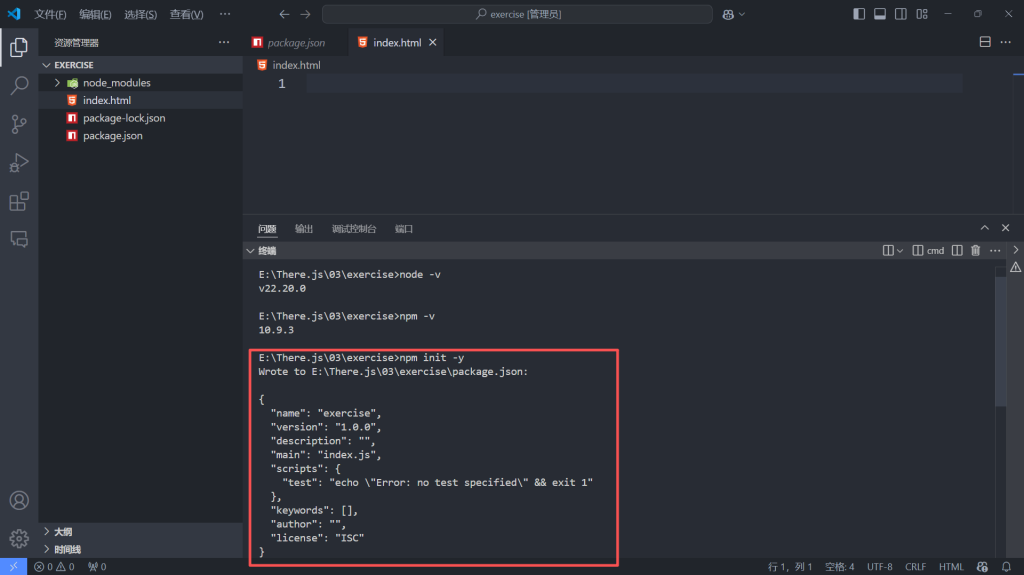Delete terminal with the trash icon
The image size is (1024, 575).
(x=975, y=251)
